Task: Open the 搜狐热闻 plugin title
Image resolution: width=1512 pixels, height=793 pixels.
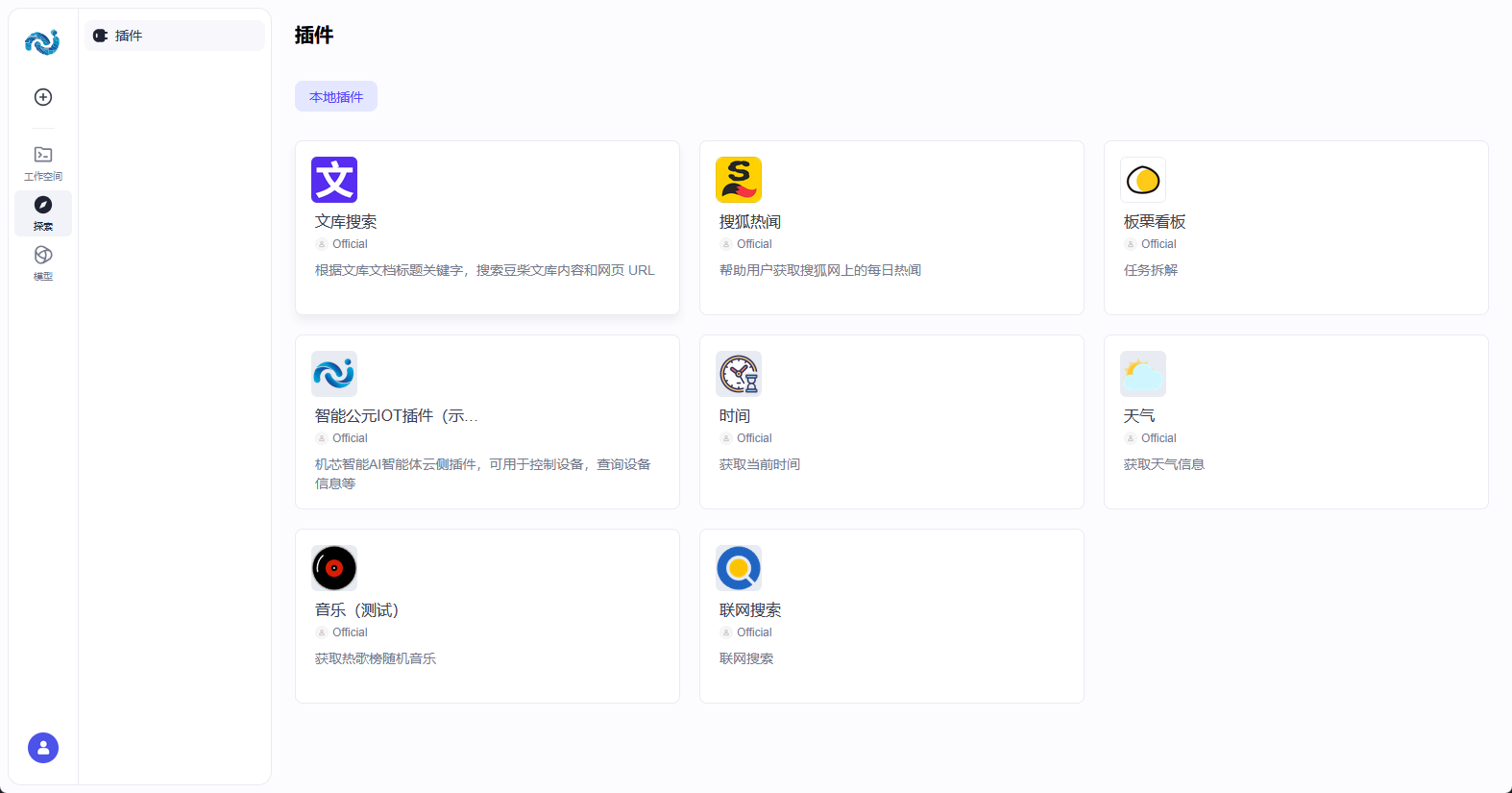Action: pyautogui.click(x=750, y=222)
